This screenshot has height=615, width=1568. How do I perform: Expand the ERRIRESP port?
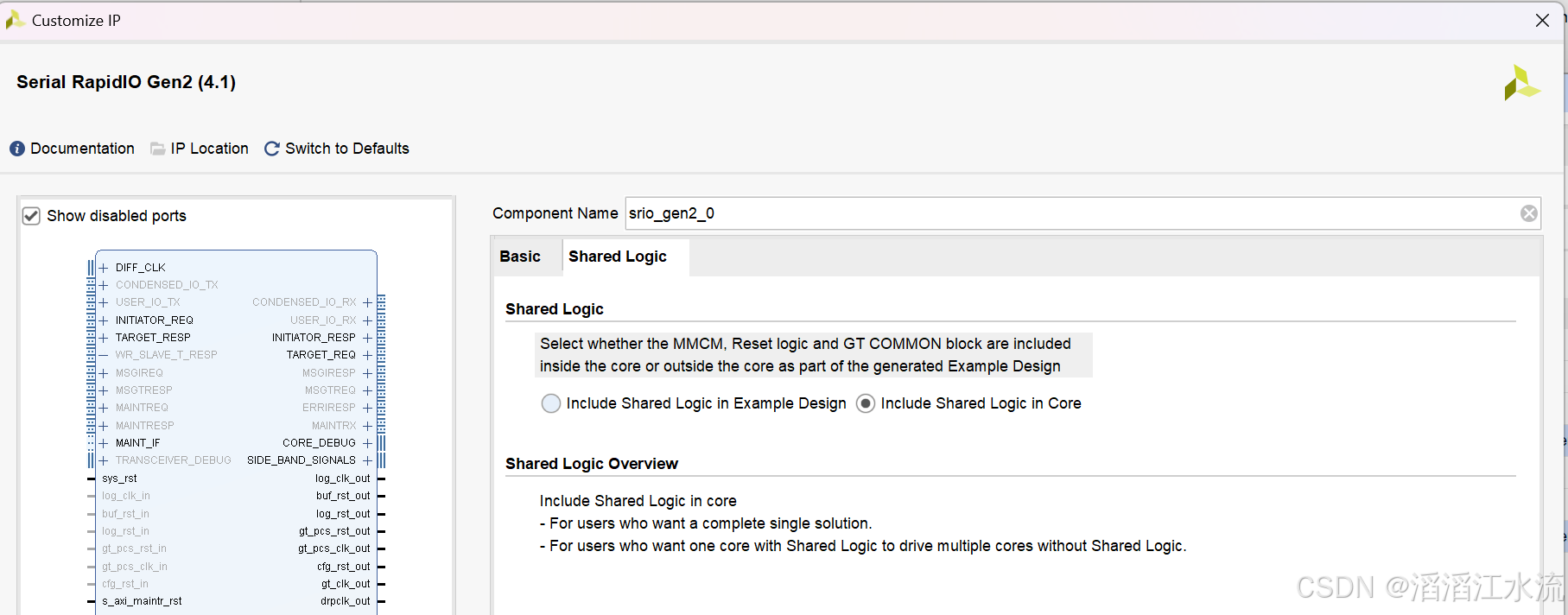367,408
